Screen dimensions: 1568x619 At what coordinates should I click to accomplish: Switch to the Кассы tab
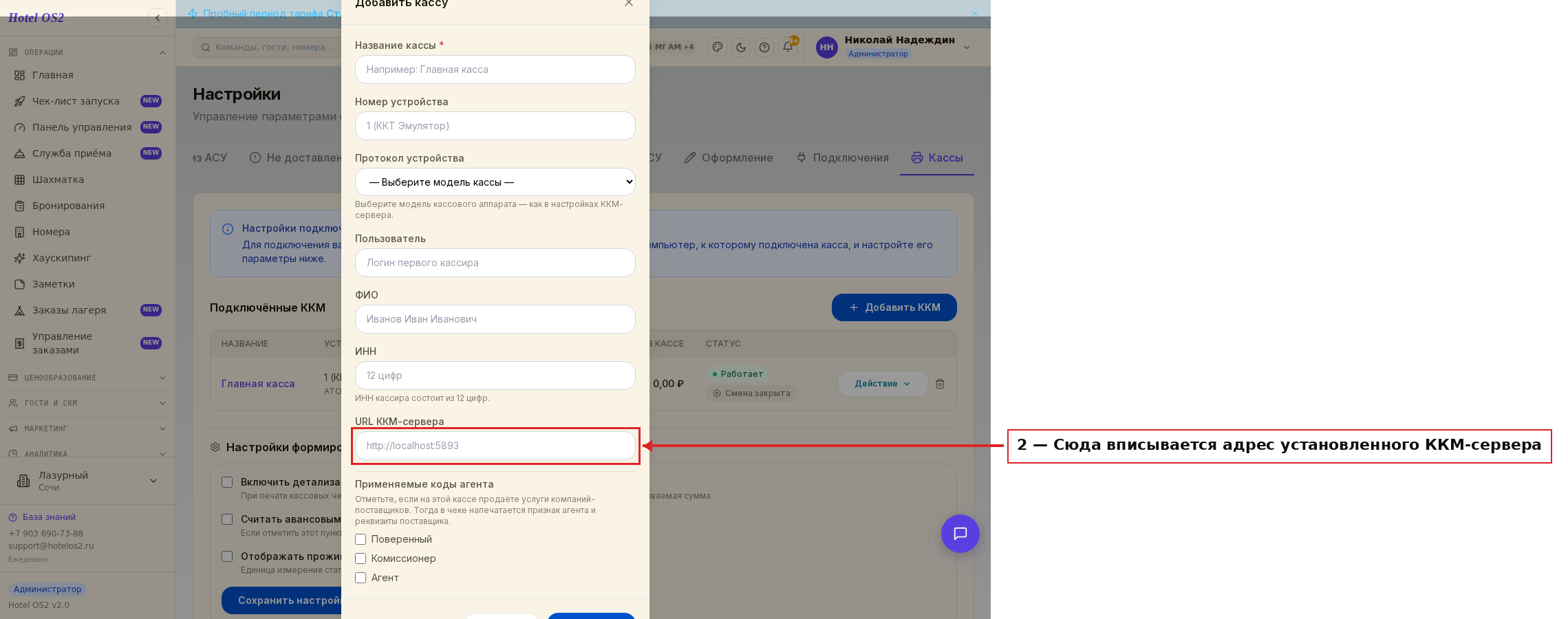937,158
